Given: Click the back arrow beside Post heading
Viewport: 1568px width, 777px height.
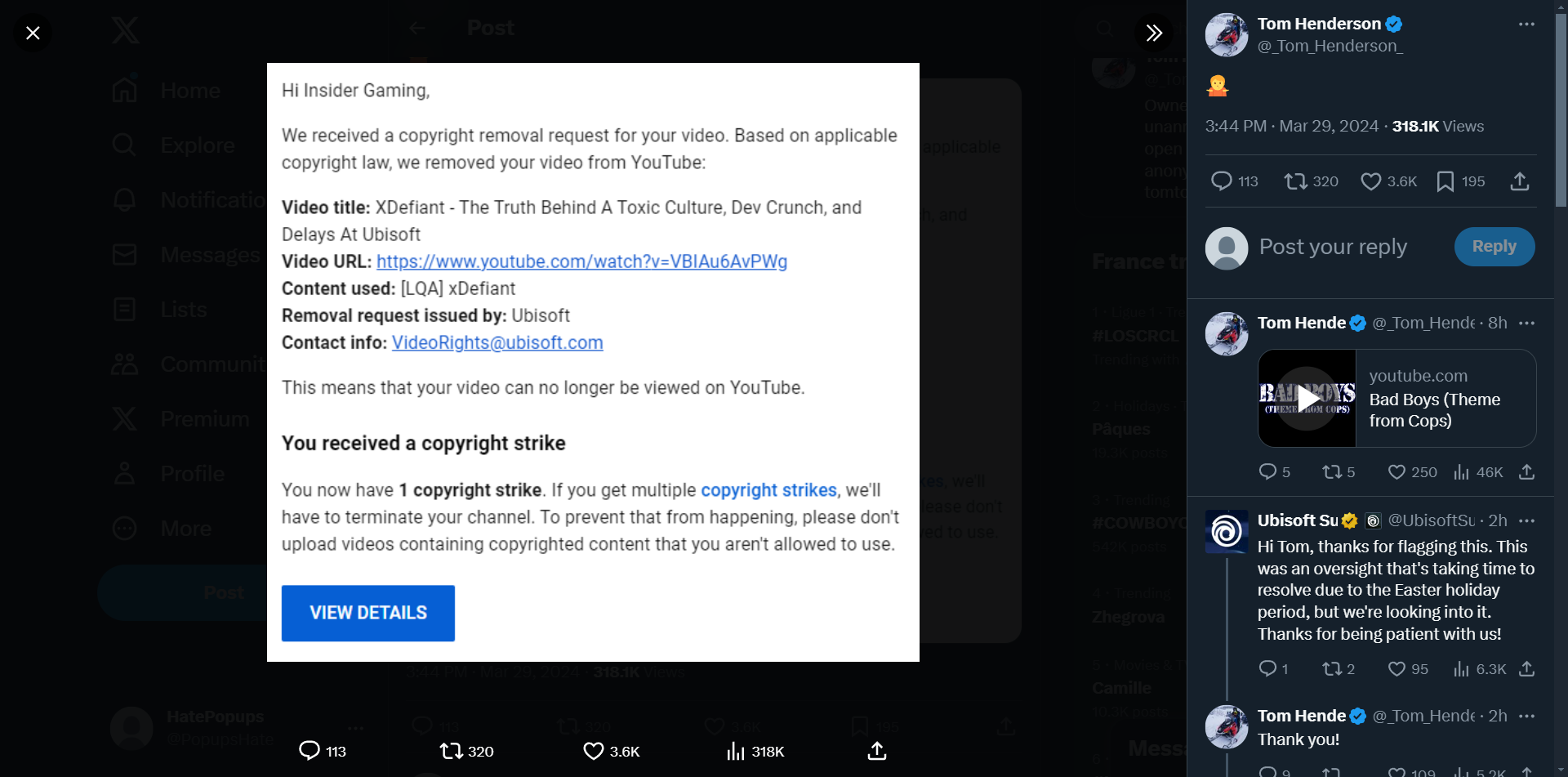Looking at the screenshot, I should (417, 28).
